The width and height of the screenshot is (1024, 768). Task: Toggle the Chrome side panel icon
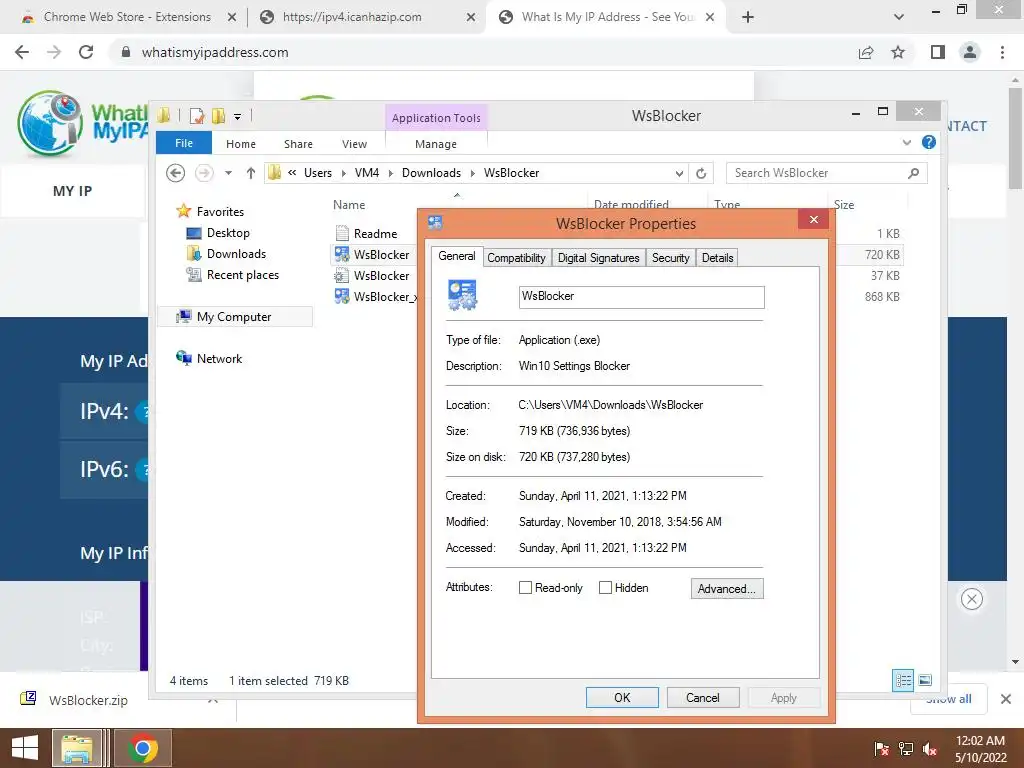pos(938,52)
